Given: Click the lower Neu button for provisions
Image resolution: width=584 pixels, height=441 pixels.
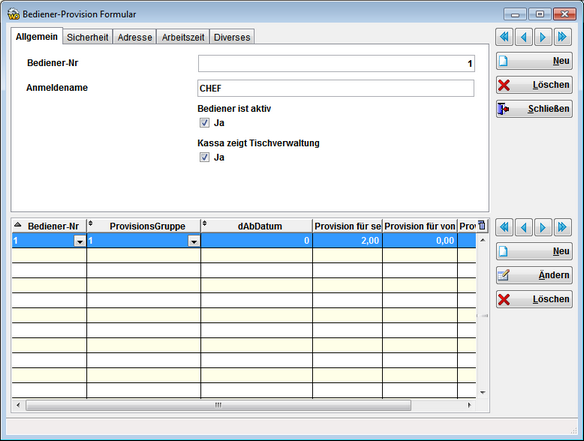Looking at the screenshot, I should click(x=534, y=251).
